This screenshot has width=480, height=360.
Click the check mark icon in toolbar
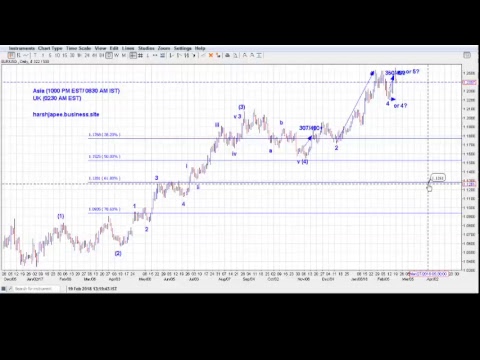pos(203,55)
